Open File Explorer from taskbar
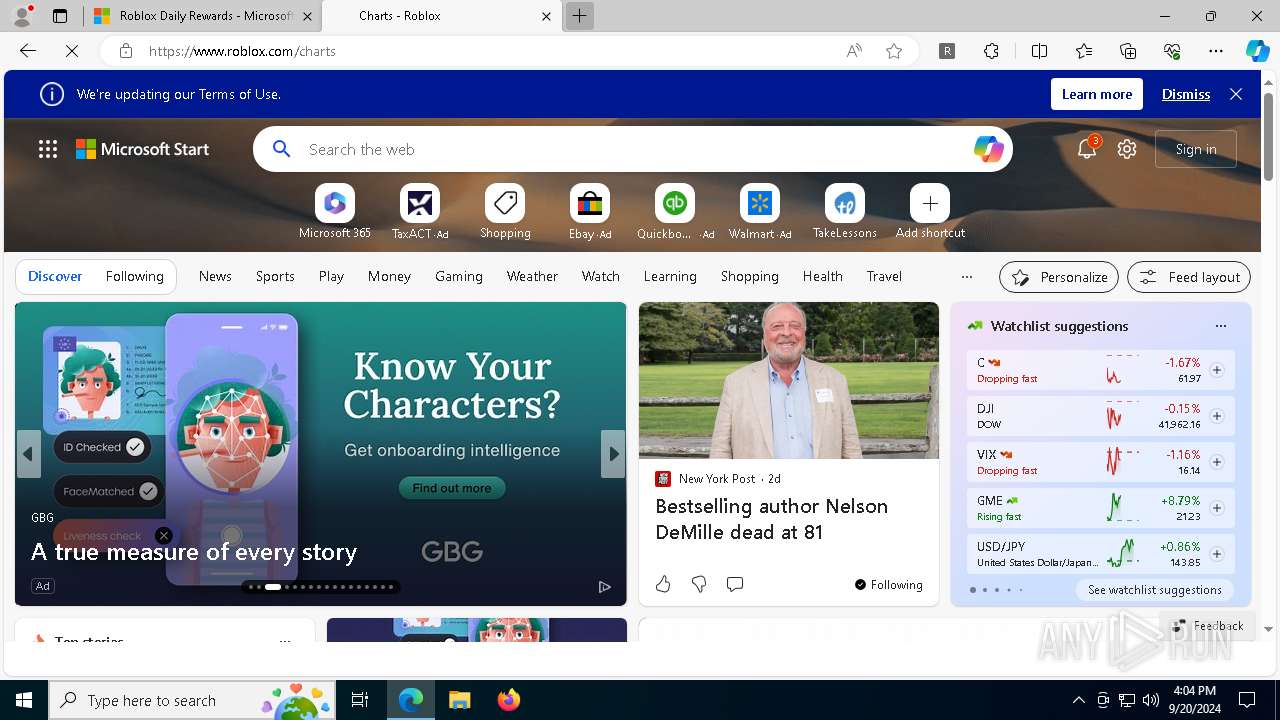The height and width of the screenshot is (720, 1280). pos(459,700)
